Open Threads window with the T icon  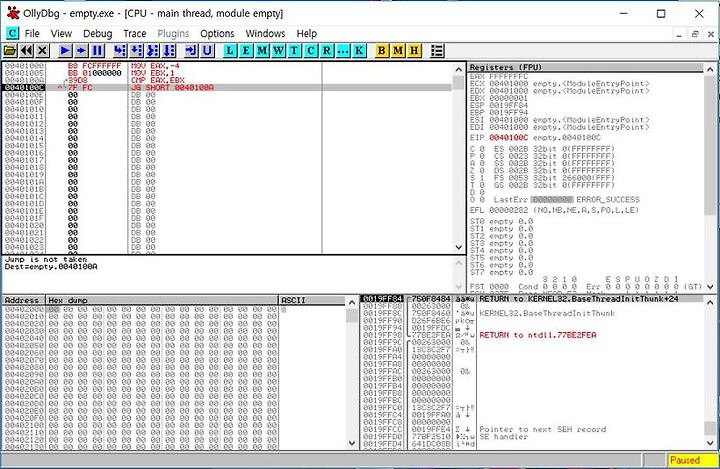point(294,51)
